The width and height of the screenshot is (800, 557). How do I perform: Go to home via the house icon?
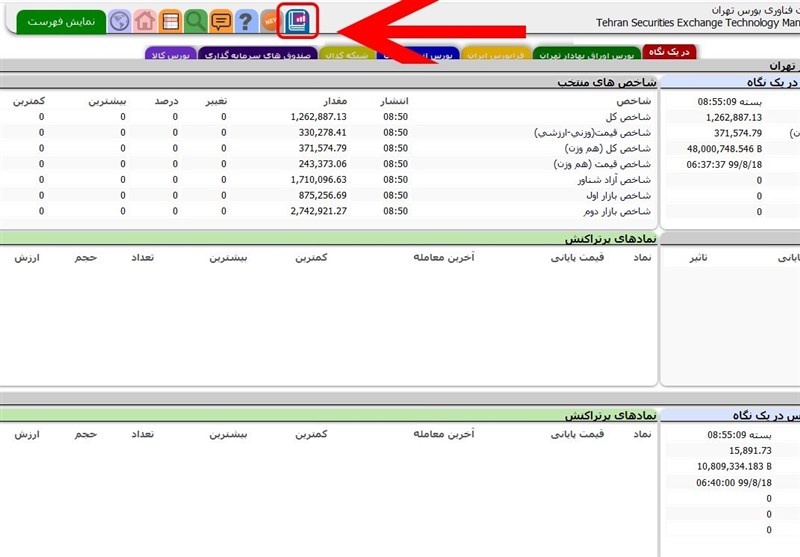146,21
